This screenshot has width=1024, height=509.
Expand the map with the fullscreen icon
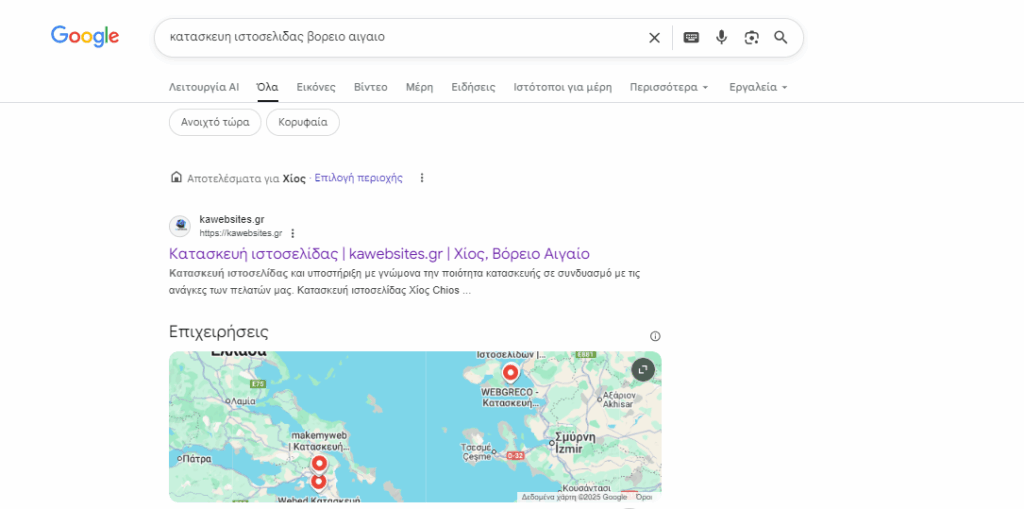point(643,370)
